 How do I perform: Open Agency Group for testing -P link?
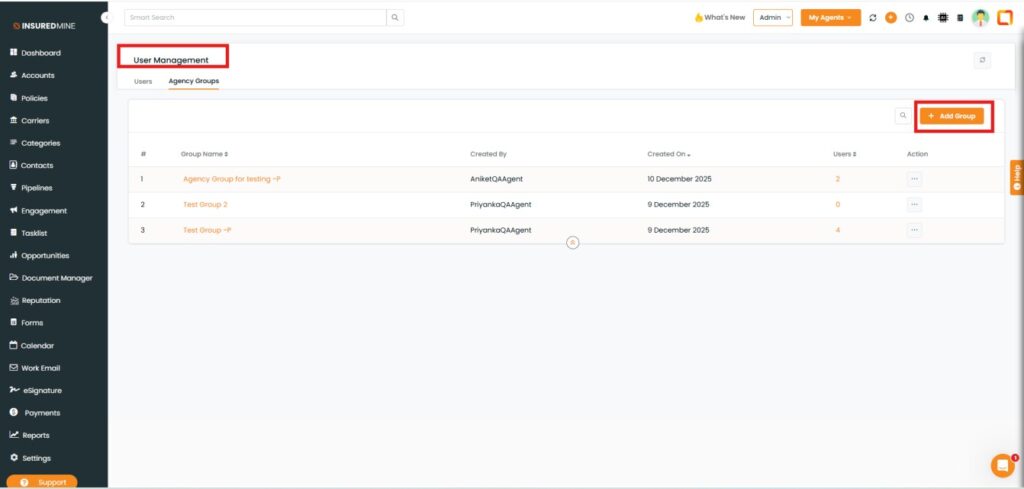click(231, 179)
